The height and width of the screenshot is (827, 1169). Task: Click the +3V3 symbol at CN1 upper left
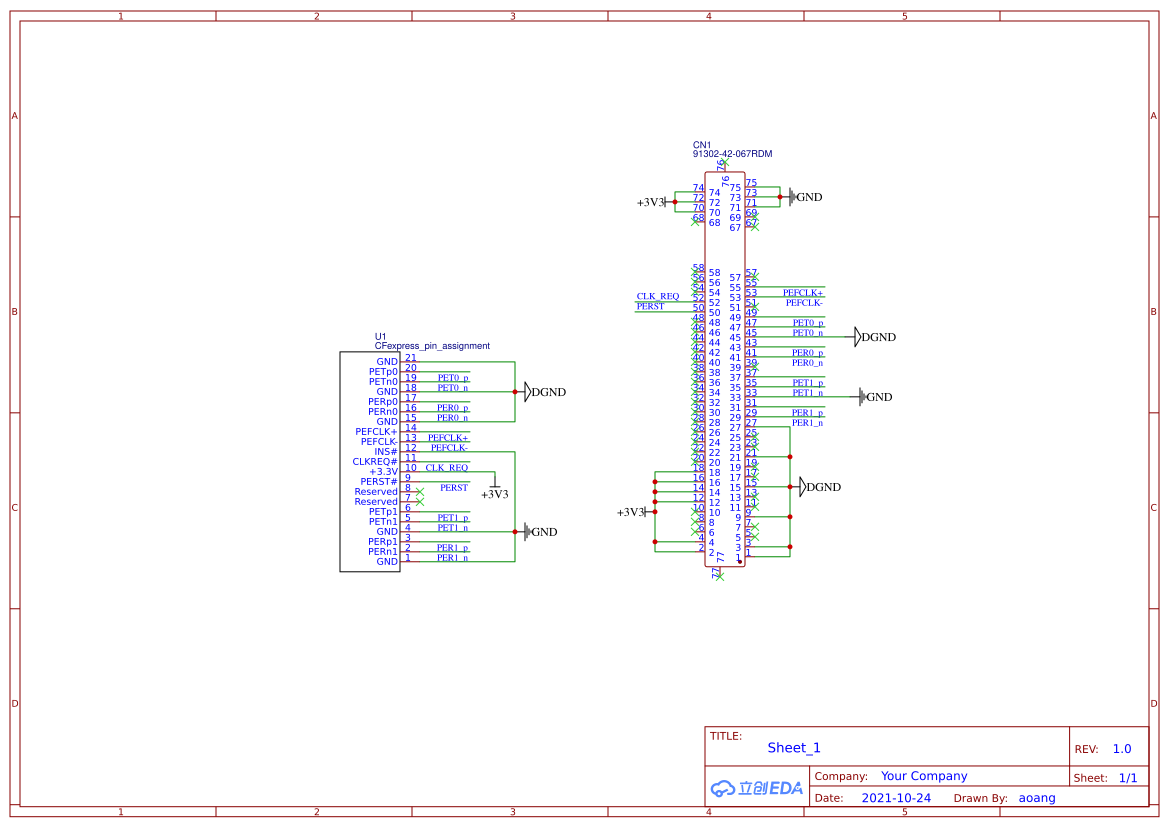[651, 202]
